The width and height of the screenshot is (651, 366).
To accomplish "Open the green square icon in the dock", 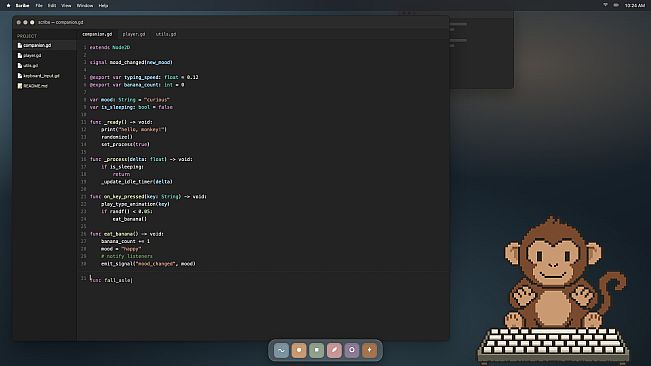I will (x=317, y=350).
